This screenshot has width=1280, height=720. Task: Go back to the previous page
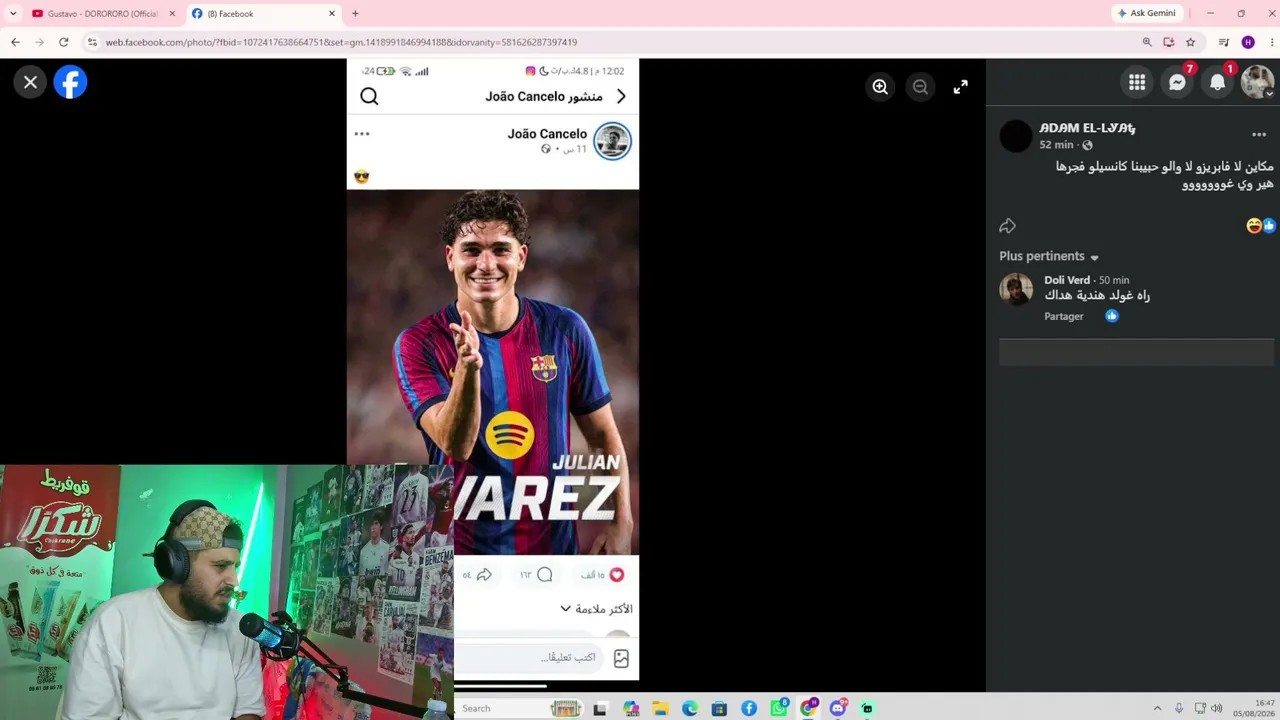(15, 42)
